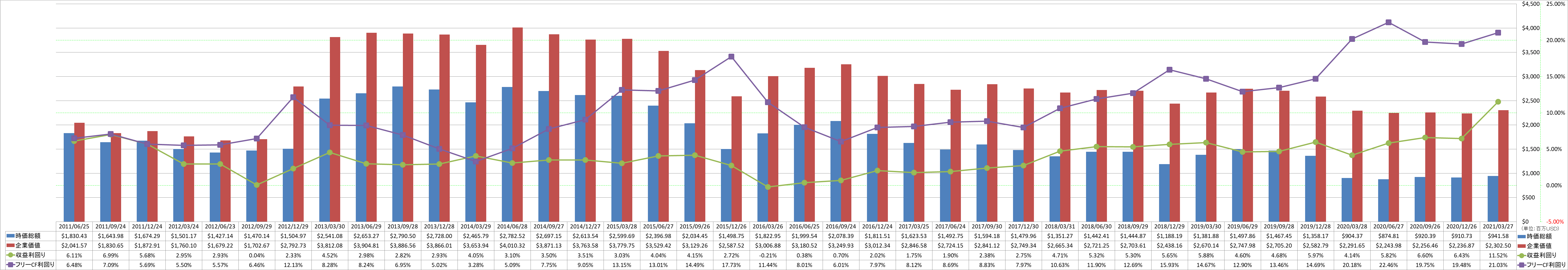Click the red 企業価値 bar for 2014/06/28
The height and width of the screenshot is (270, 1568).
click(x=517, y=124)
